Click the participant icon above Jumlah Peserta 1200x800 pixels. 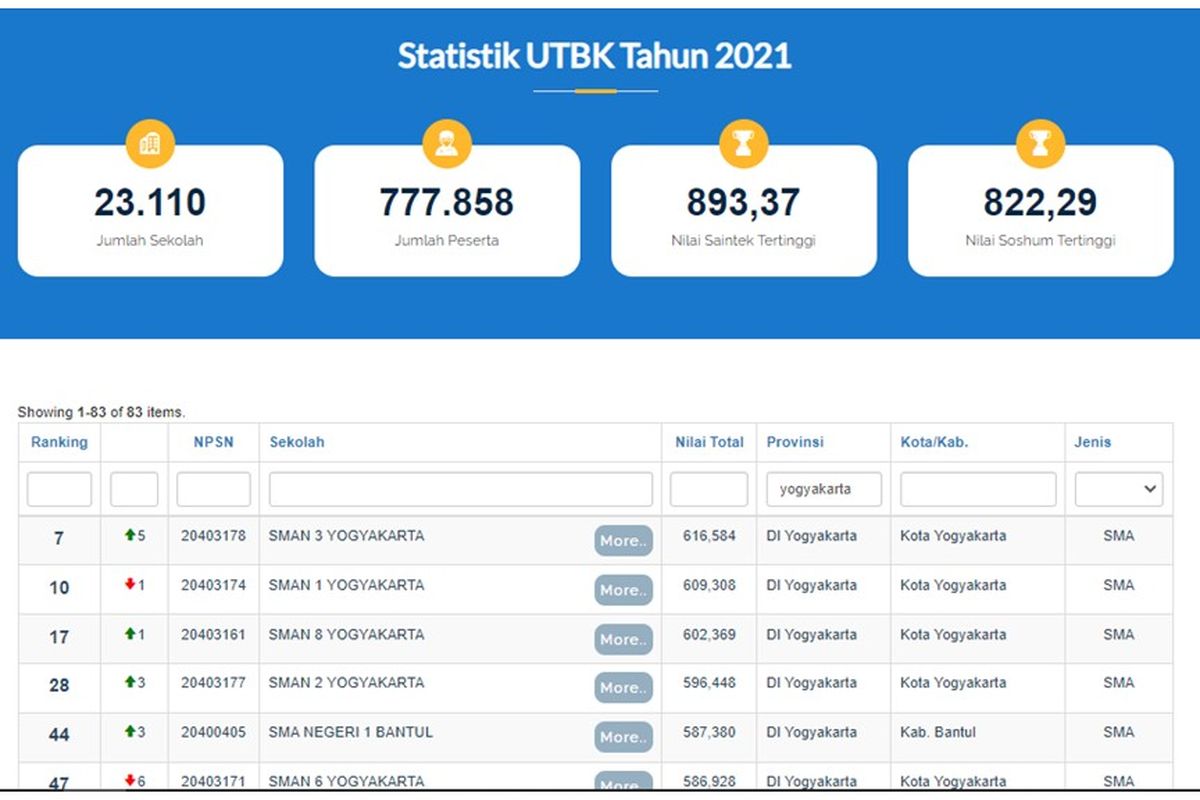pos(446,144)
